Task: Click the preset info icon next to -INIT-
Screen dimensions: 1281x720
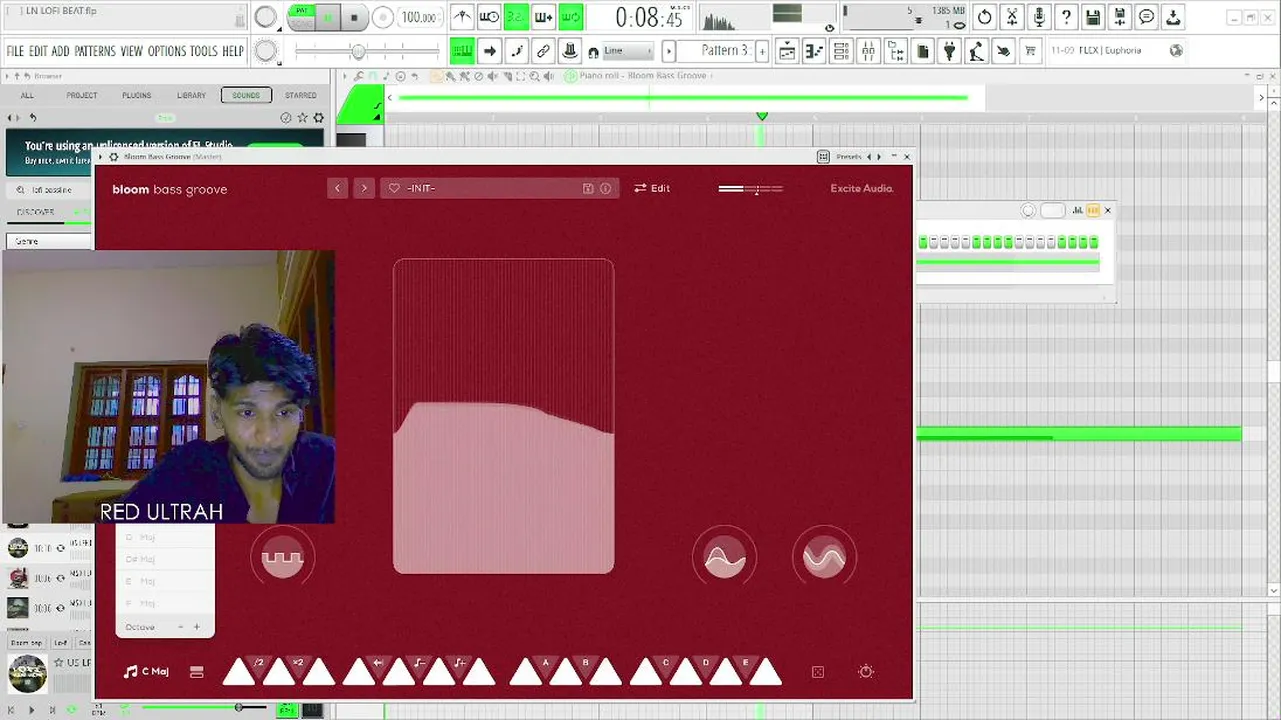Action: point(605,188)
